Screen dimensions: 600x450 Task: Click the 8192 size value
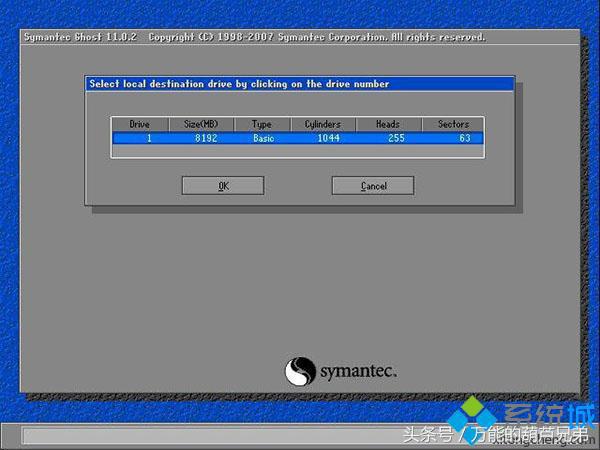pyautogui.click(x=206, y=138)
